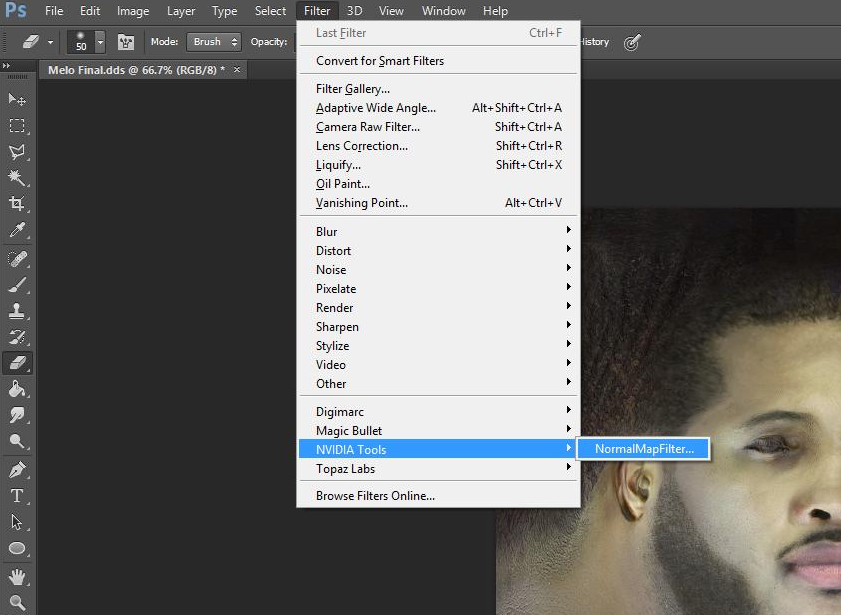Select the Healing Brush tool

pos(17,259)
